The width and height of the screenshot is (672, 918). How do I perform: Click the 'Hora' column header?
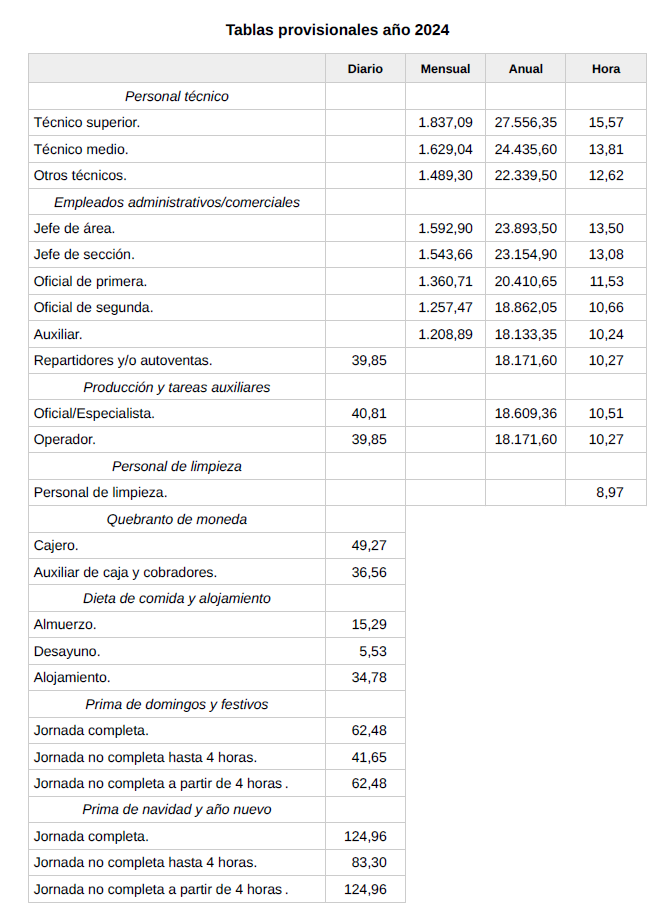click(606, 69)
